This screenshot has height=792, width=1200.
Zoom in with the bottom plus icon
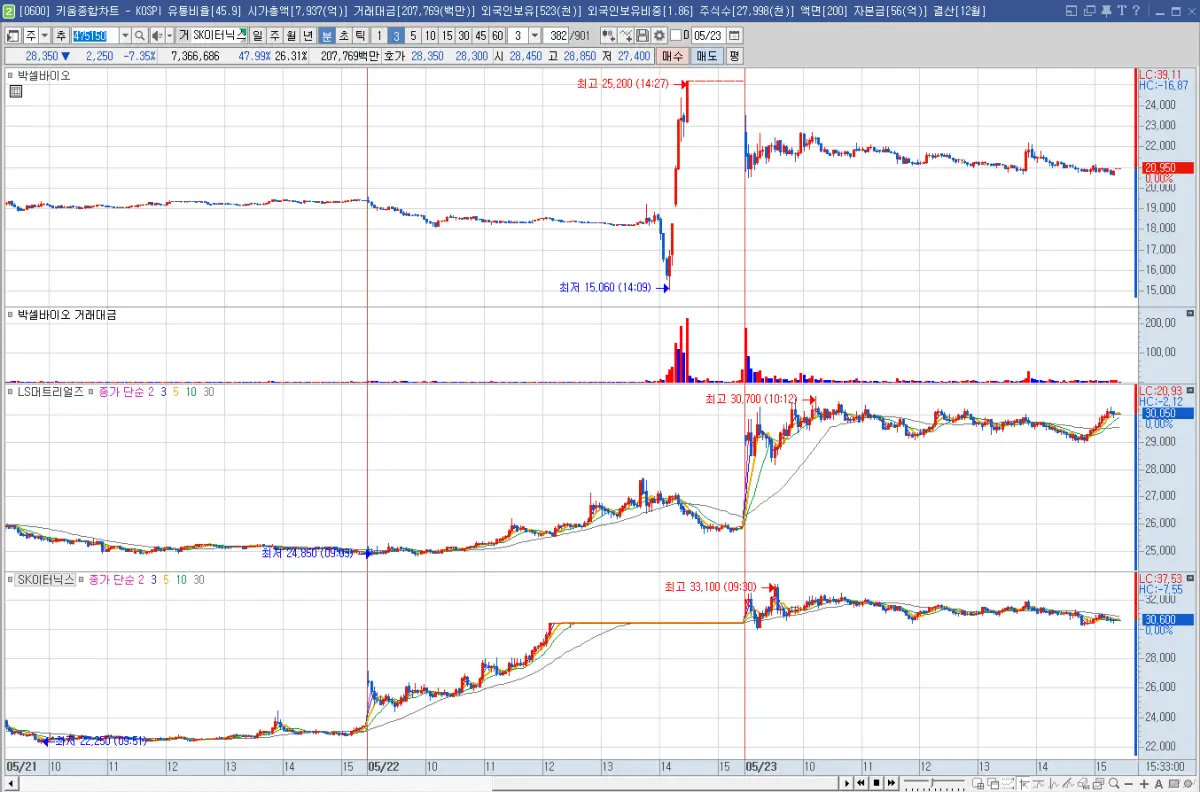pos(1144,783)
